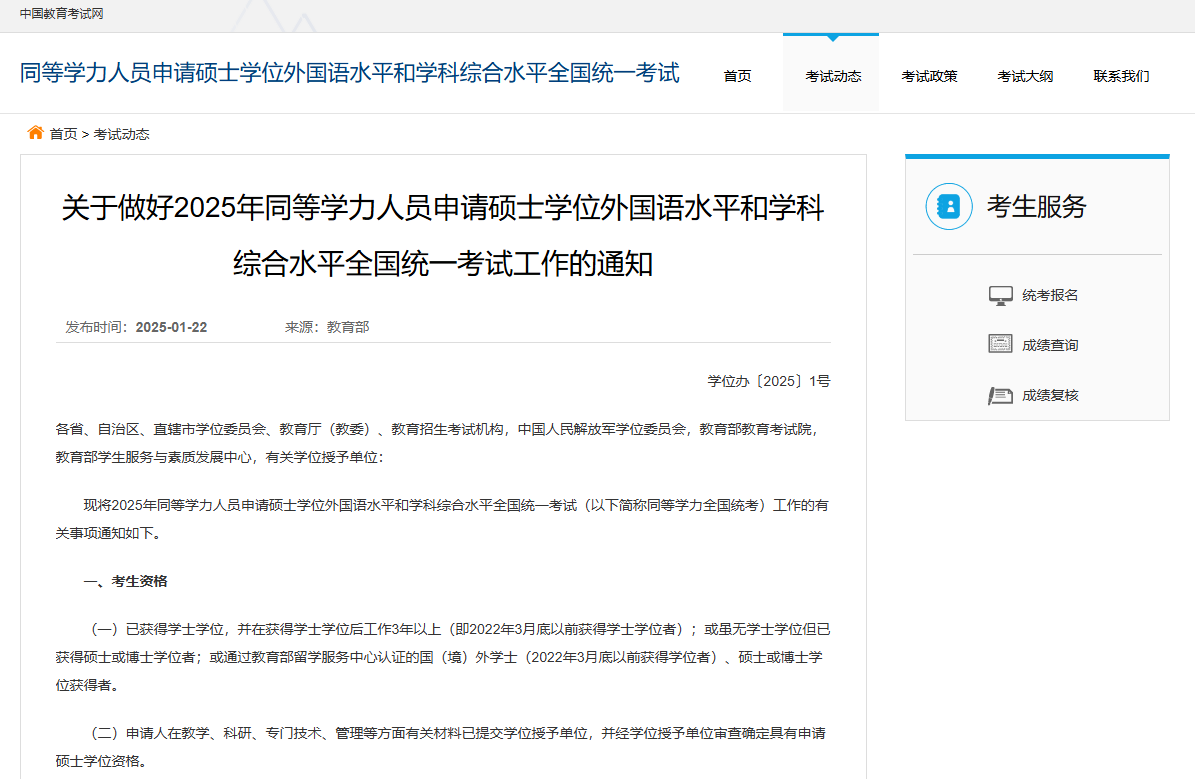The height and width of the screenshot is (779, 1195).
Task: Click the article headline about 2025年 exam notice
Action: (443, 236)
